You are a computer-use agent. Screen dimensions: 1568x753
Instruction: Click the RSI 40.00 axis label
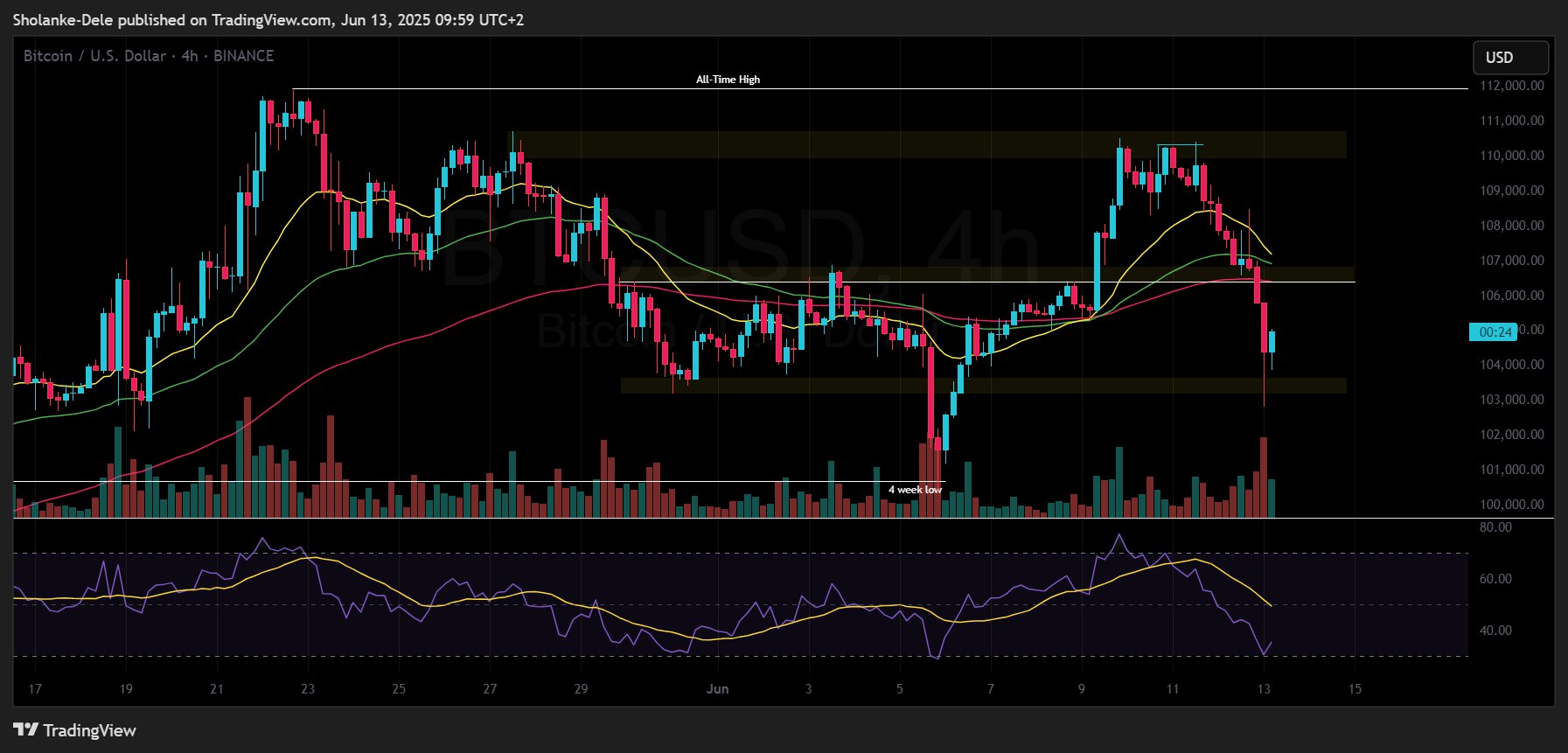pyautogui.click(x=1495, y=631)
